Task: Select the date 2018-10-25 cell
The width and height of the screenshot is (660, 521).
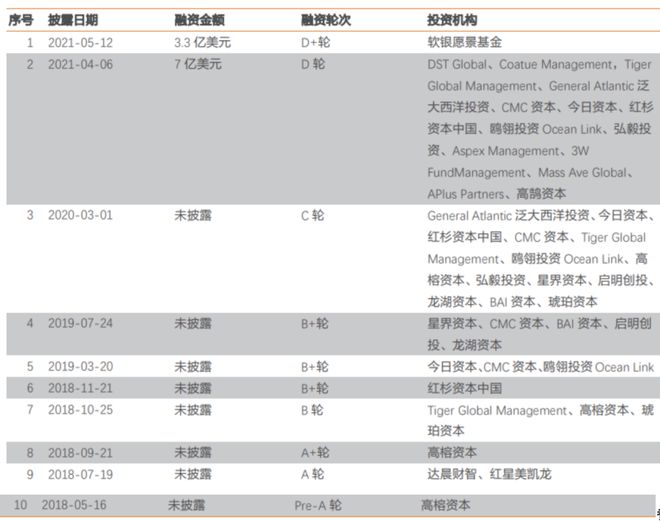Action: click(x=80, y=409)
